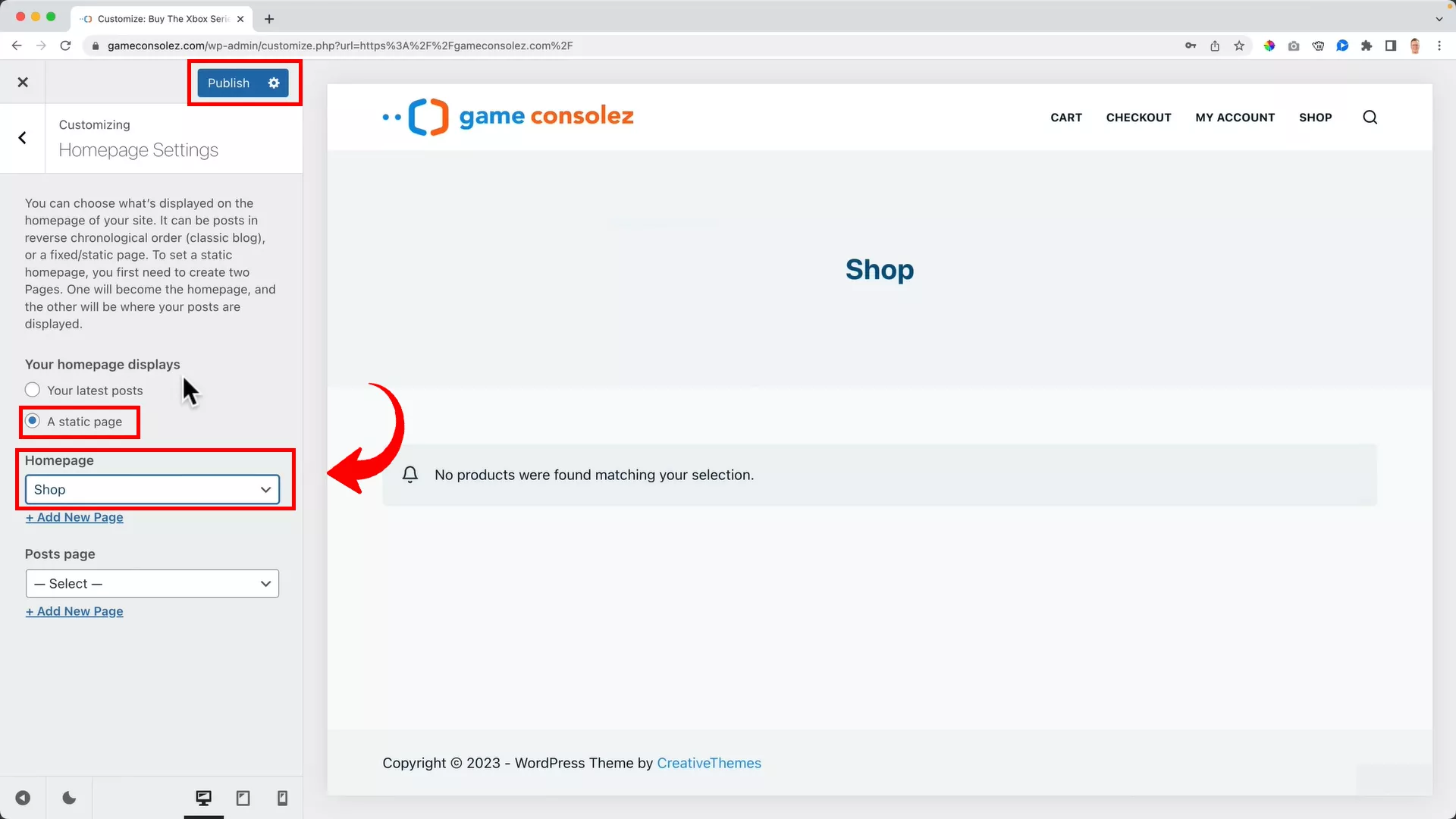Open publish settings gear icon

pos(274,83)
